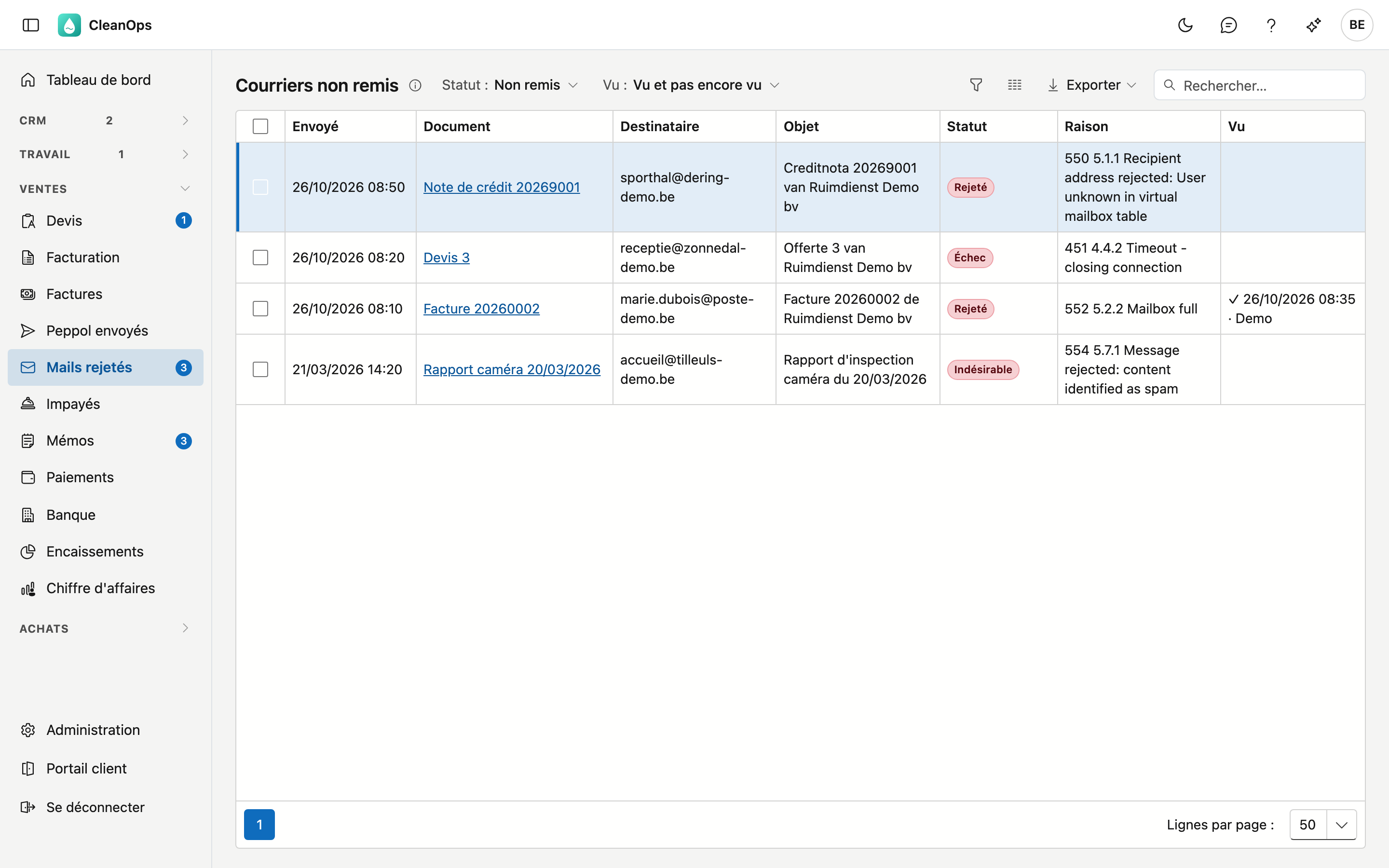Open the Vu filter dropdown
The image size is (1389, 868).
tap(691, 85)
